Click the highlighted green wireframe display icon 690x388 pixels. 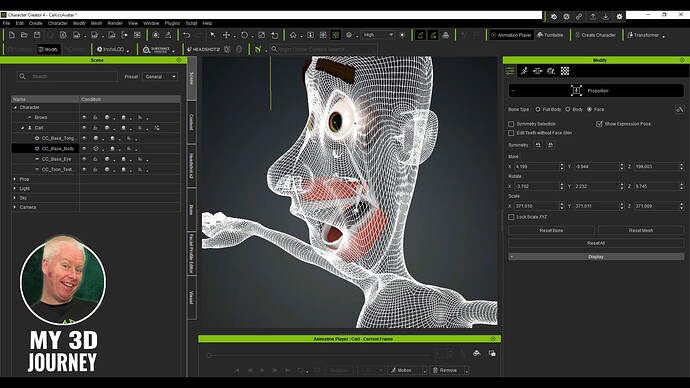(335, 35)
